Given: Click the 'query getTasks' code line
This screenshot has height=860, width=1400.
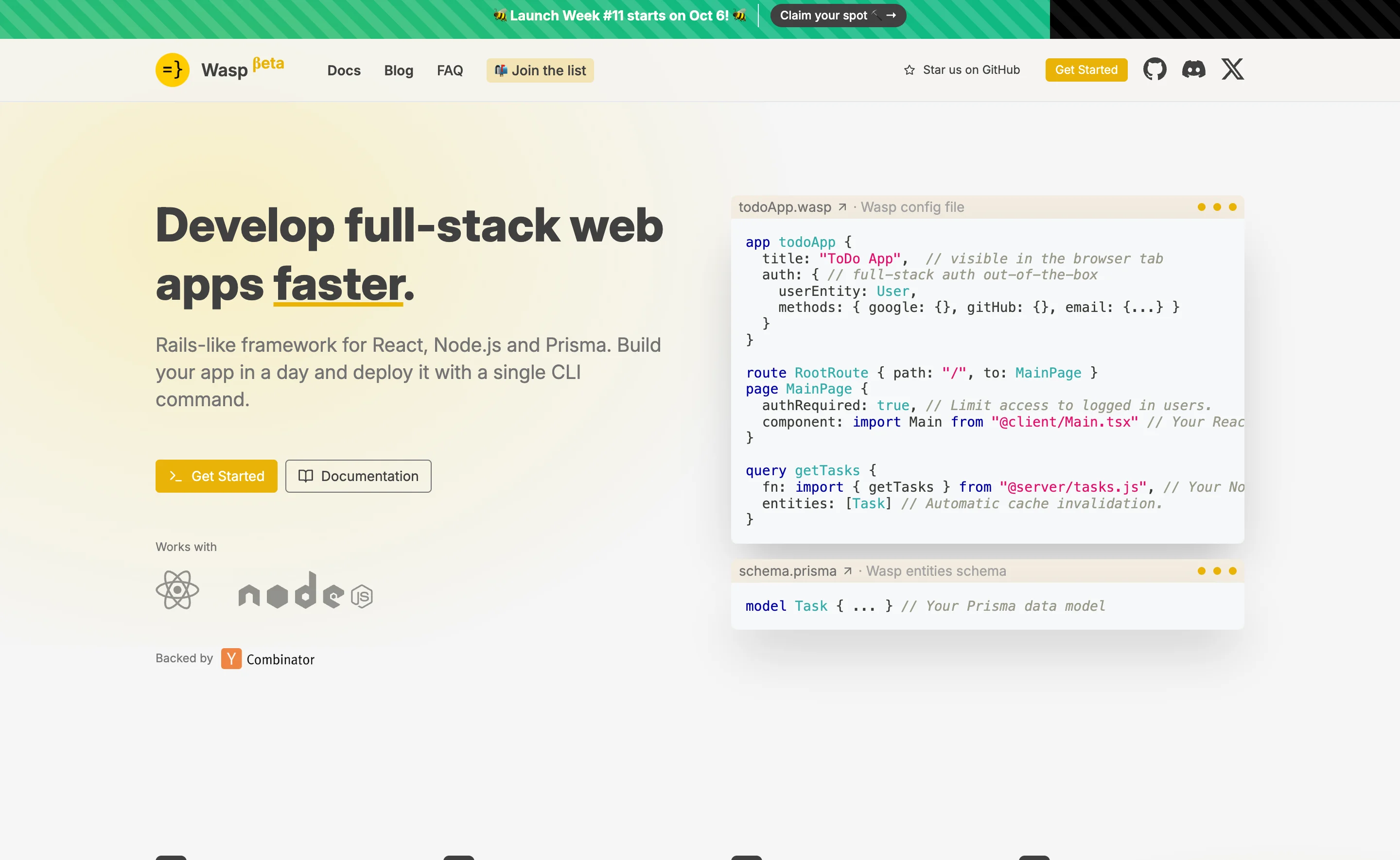Looking at the screenshot, I should 811,470.
